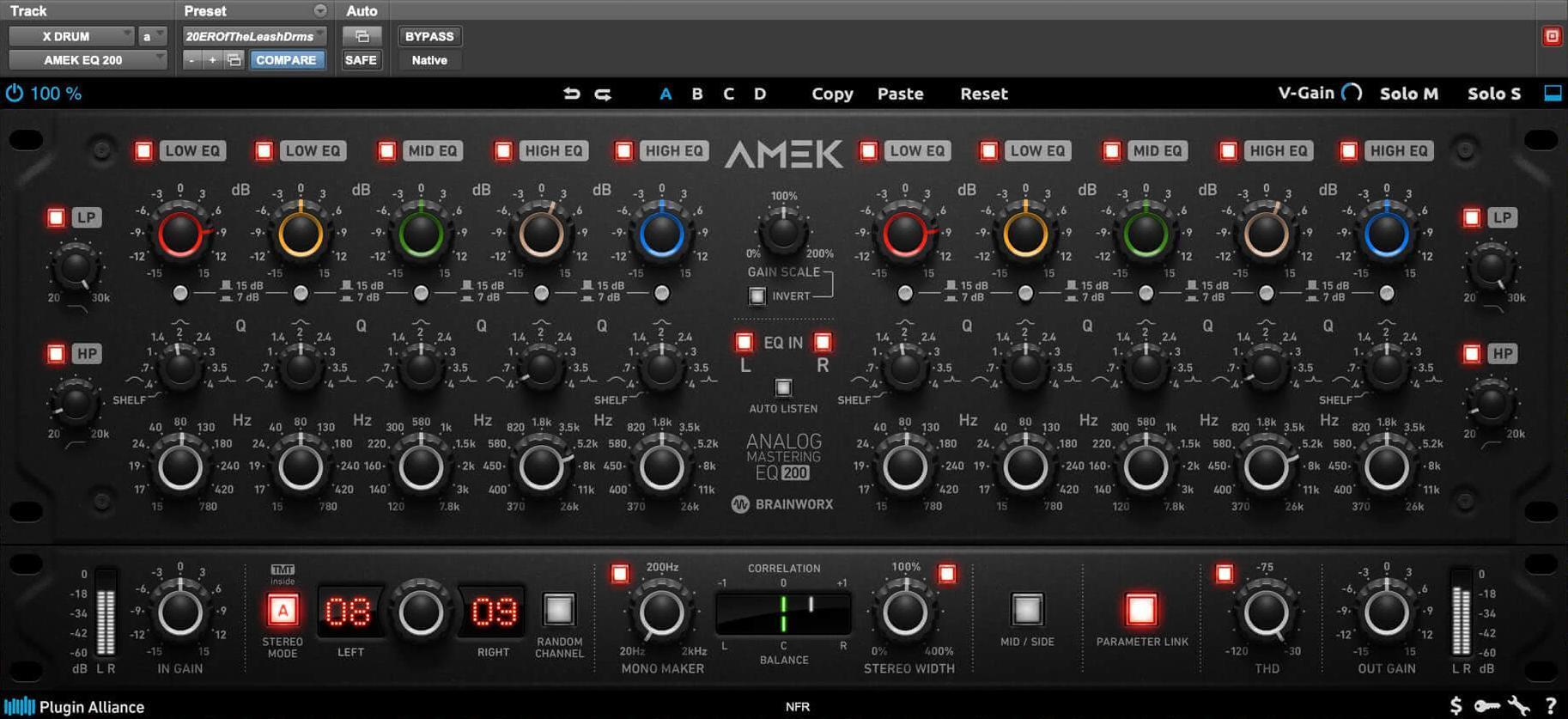The width and height of the screenshot is (1568, 719).
Task: Click the Copy settings button
Action: coord(832,94)
